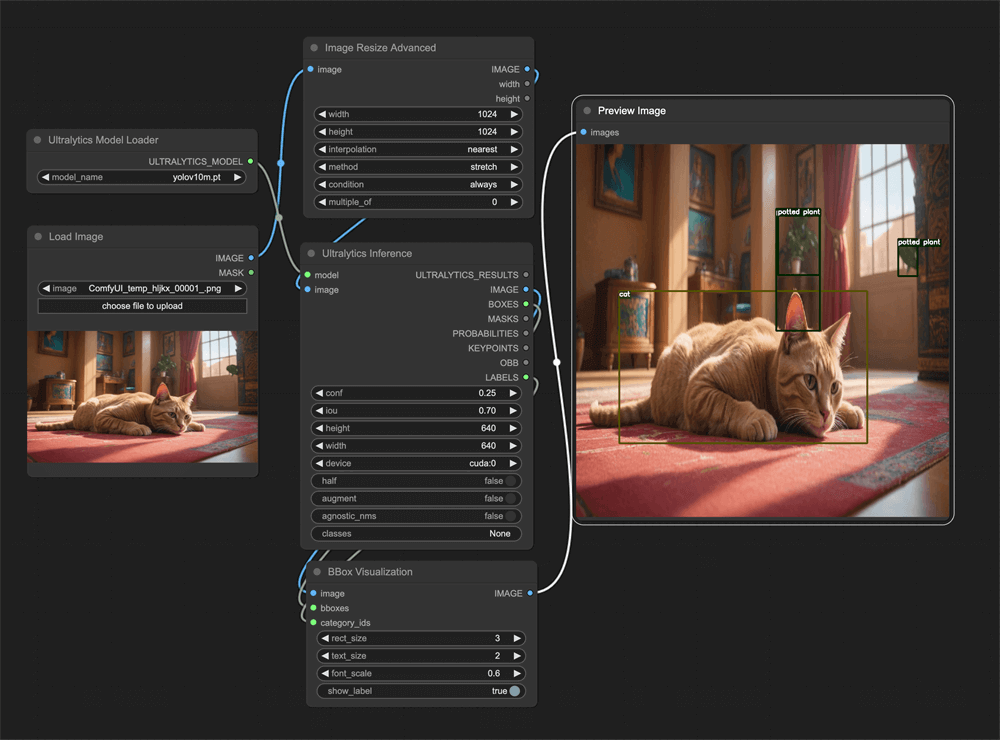Screen dimensions: 1000x740
Task: Enable the agnostic_nms toggle
Action: (x=416, y=516)
